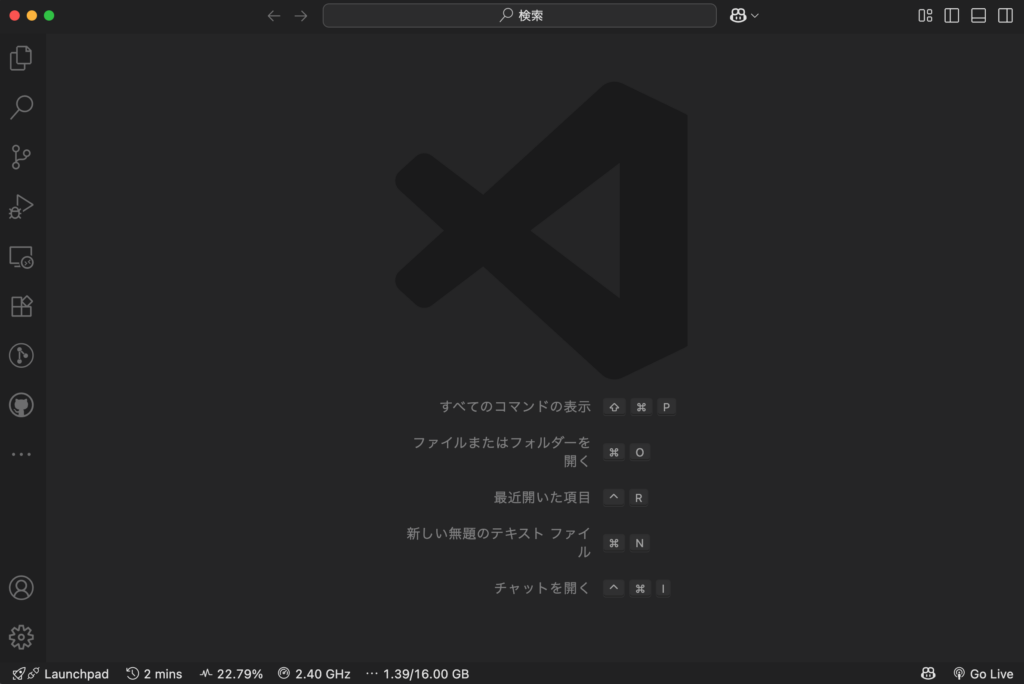Viewport: 1024px width, 684px height.
Task: Click the 22.79% CPU usage status item
Action: tap(231, 674)
